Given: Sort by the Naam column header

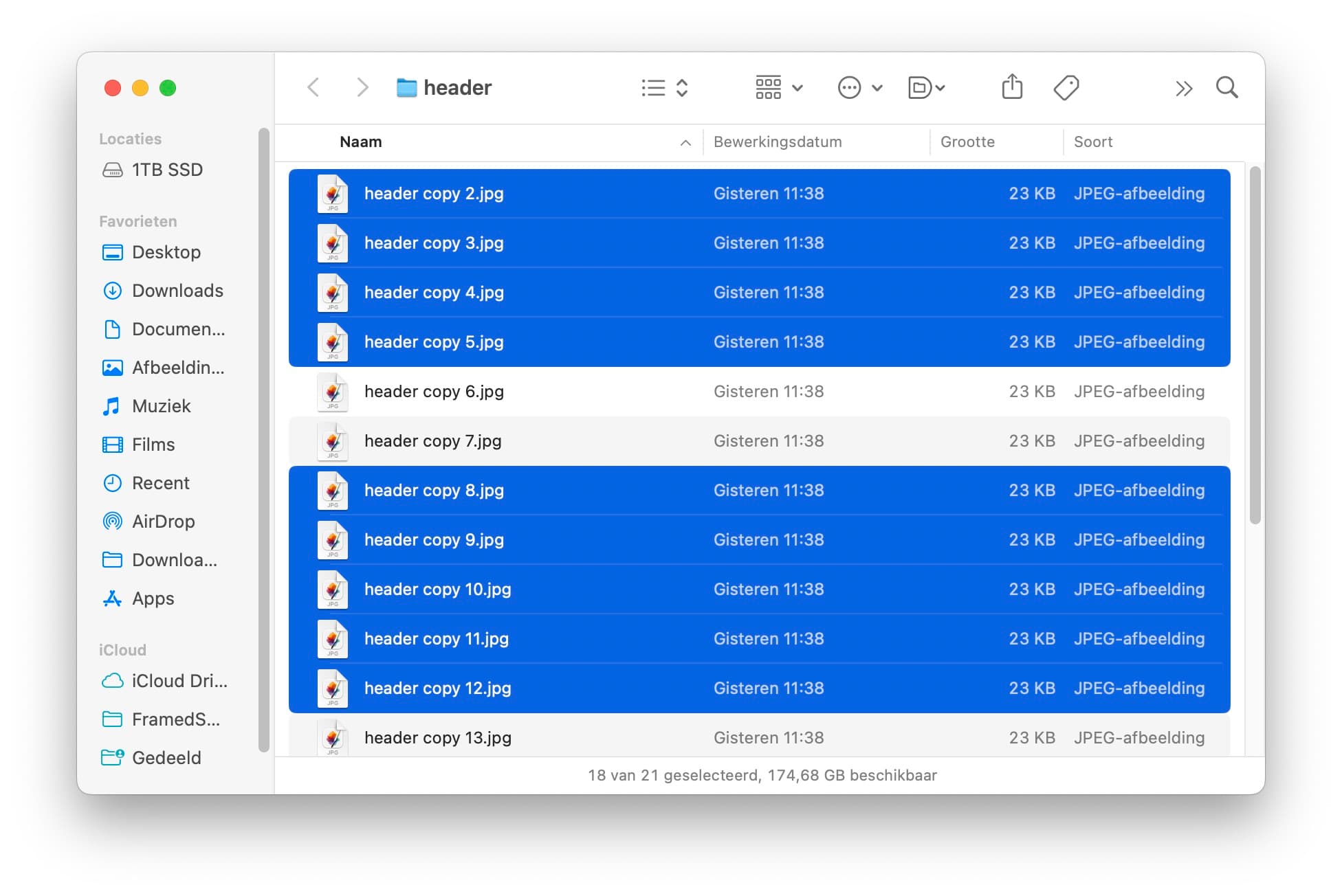Looking at the screenshot, I should pyautogui.click(x=360, y=142).
